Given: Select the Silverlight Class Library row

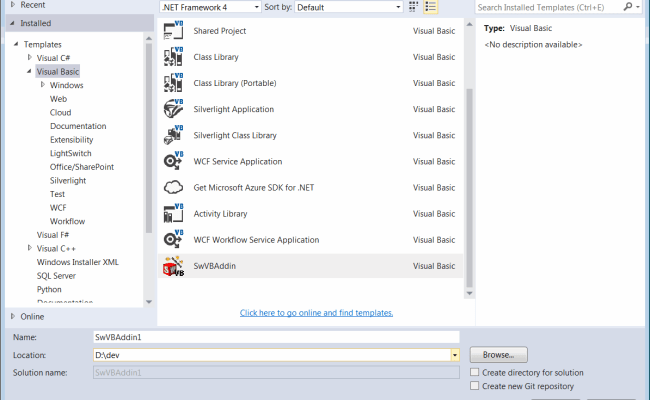Looking at the screenshot, I should click(x=310, y=135).
